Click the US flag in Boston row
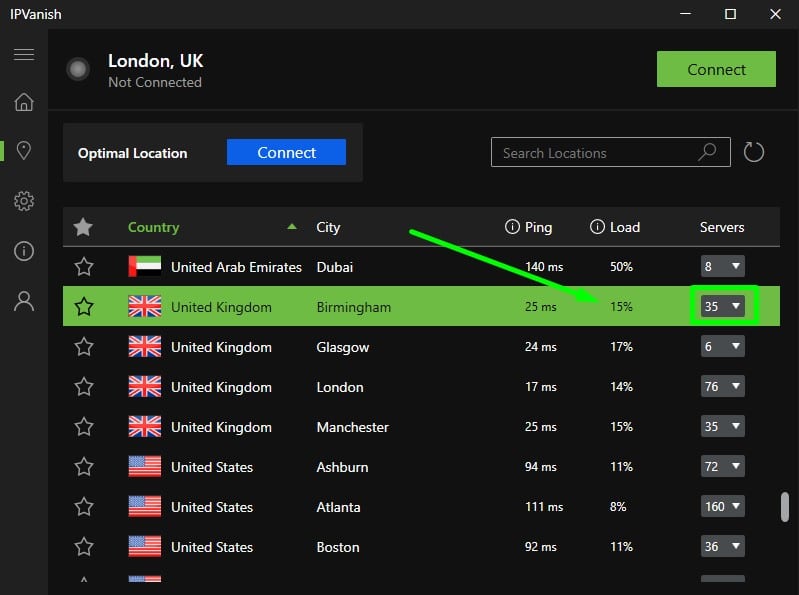 click(145, 547)
